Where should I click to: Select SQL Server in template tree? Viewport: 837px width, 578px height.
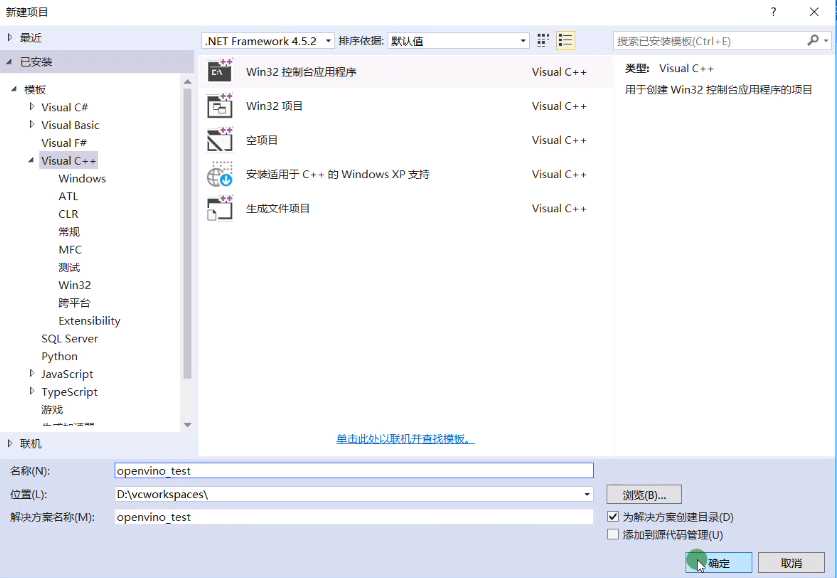69,338
